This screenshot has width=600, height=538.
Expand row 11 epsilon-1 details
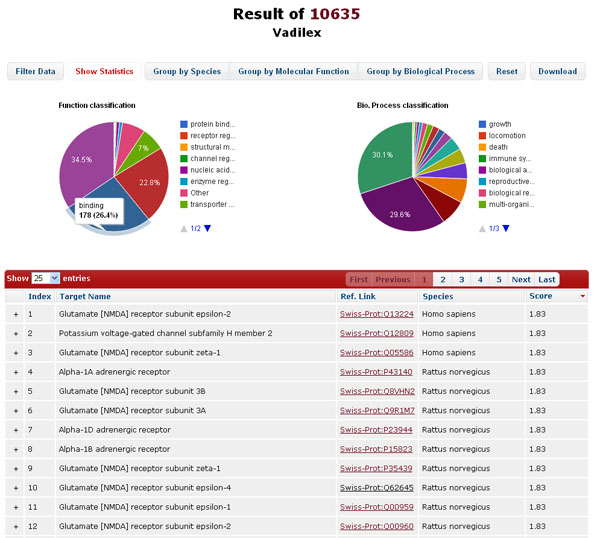16,507
